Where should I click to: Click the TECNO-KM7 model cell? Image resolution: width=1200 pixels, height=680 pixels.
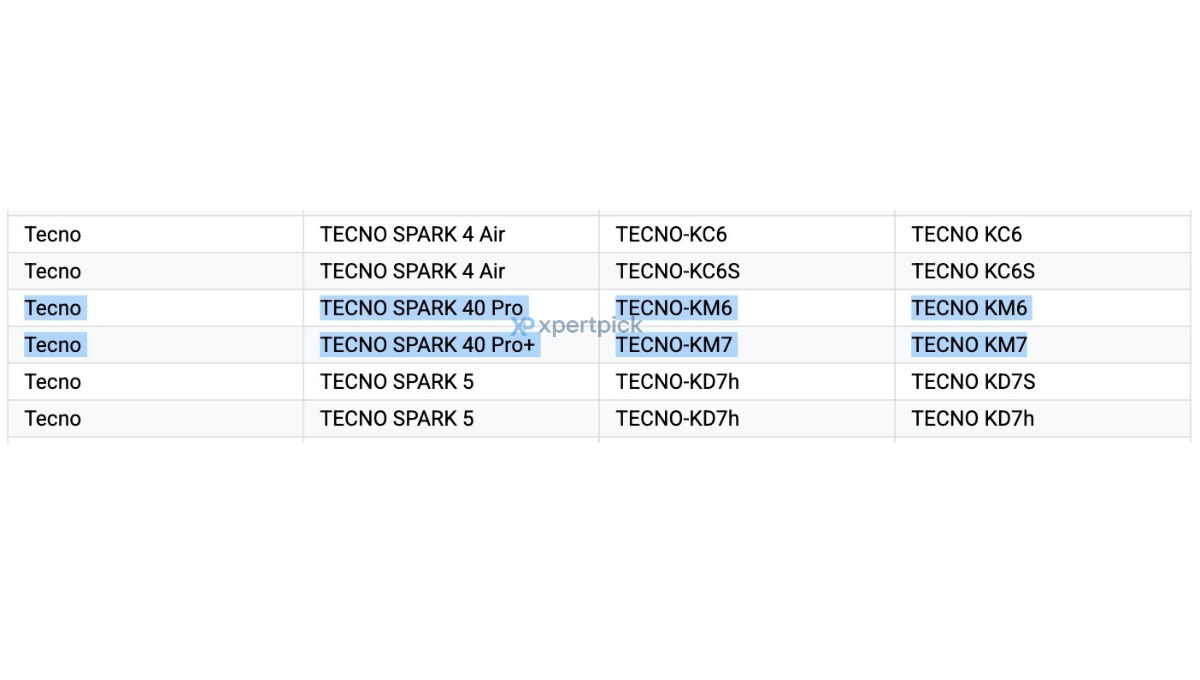click(x=747, y=345)
